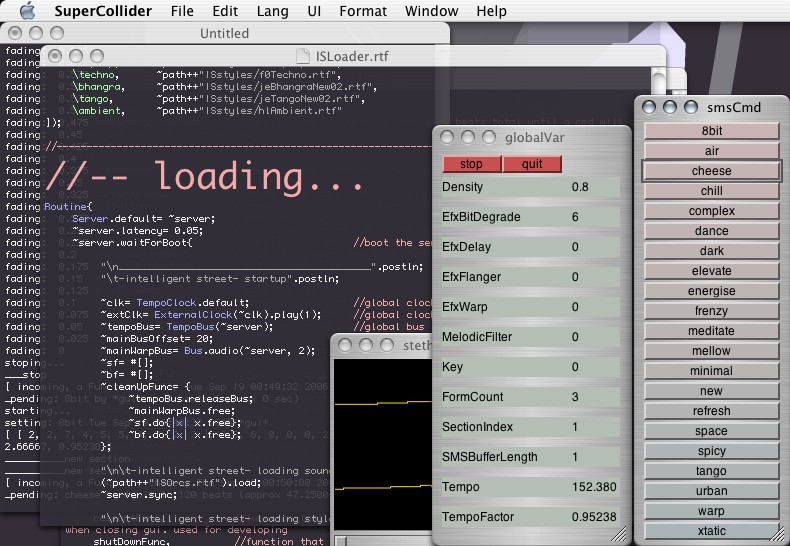790x546 pixels.
Task: Select the energise command button
Action: click(x=711, y=291)
